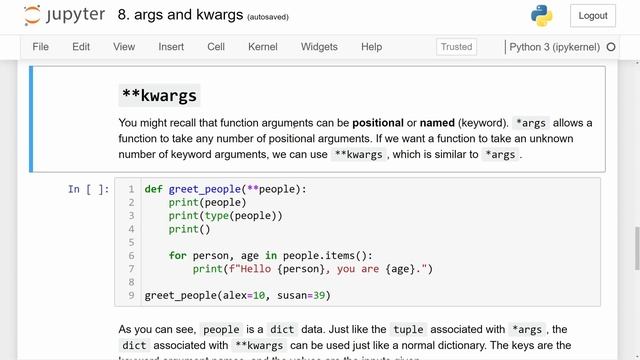Select the **kwargs heading

pyautogui.click(x=159, y=96)
